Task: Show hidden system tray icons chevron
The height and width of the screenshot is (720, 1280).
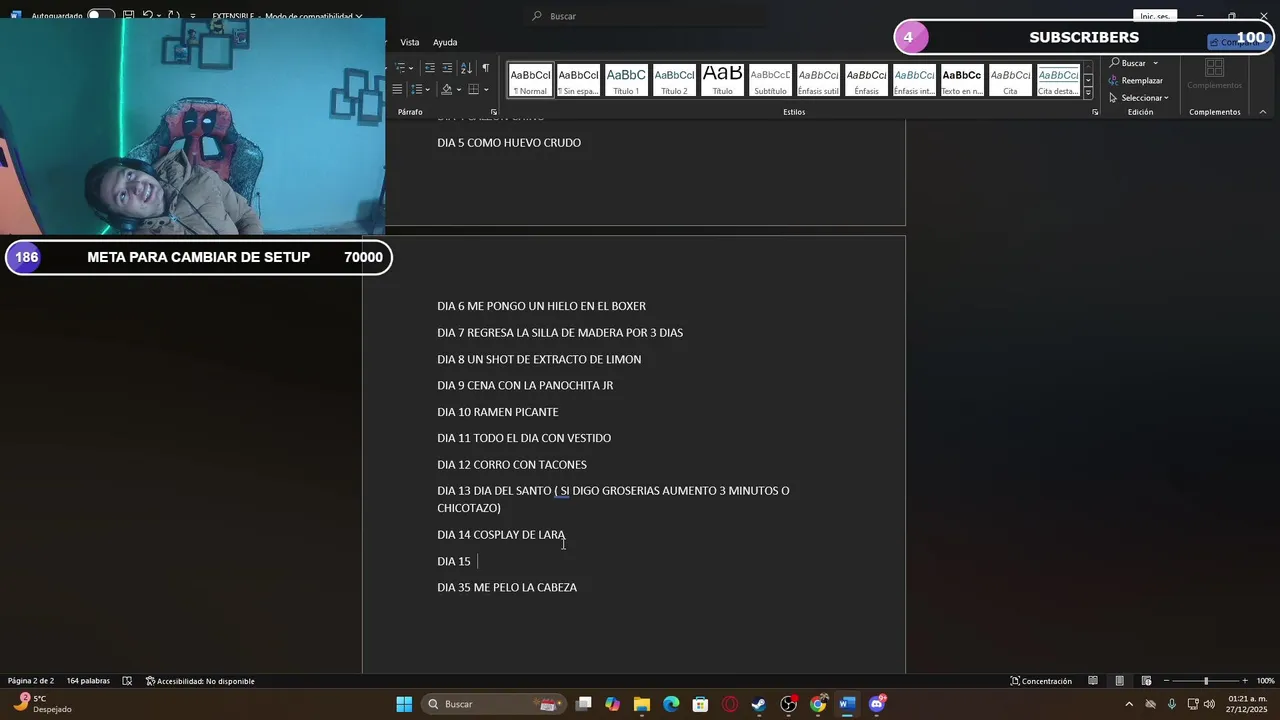Action: 1129,704
